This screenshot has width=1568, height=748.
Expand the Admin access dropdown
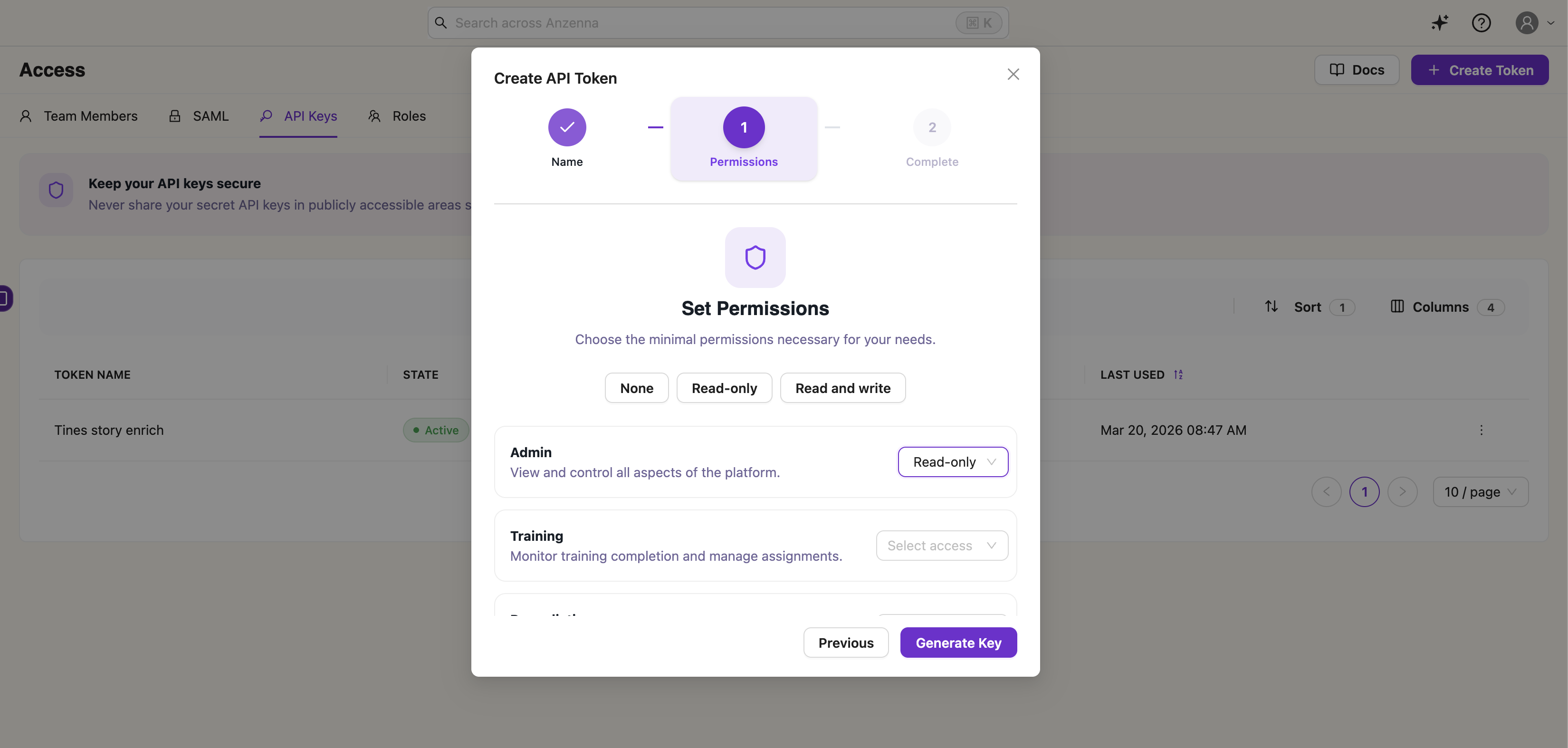(x=953, y=462)
